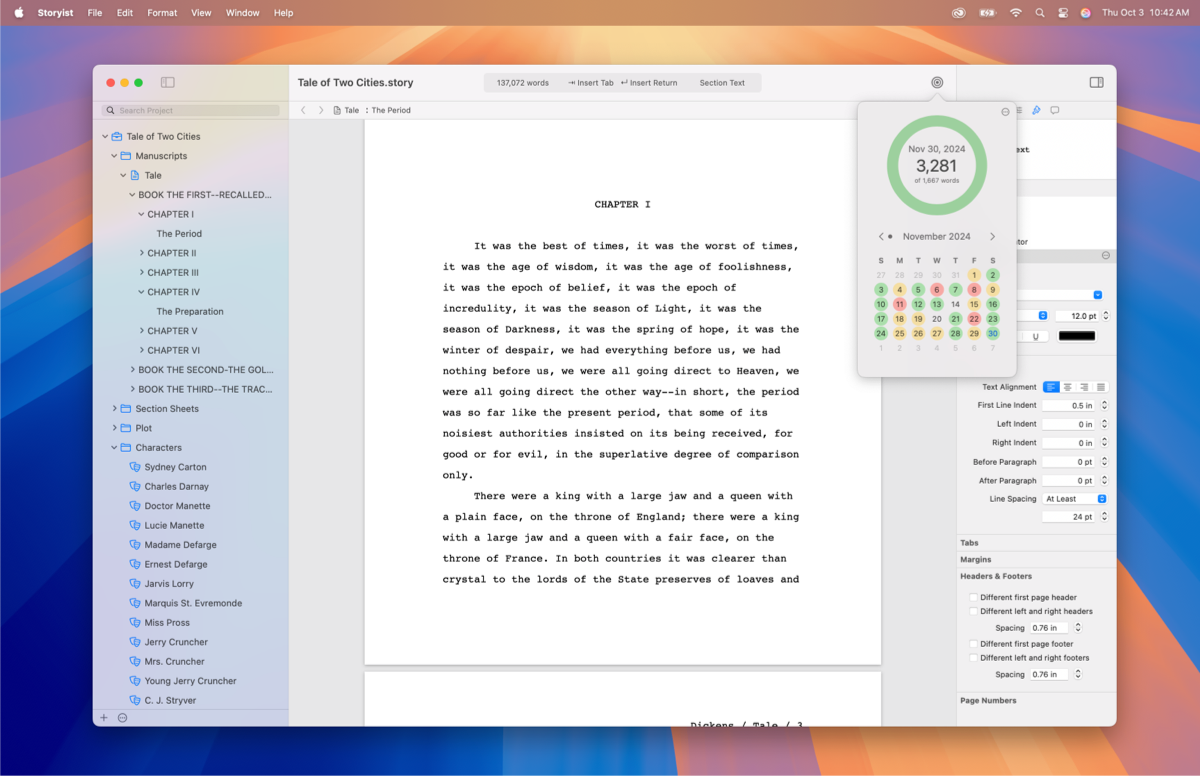Image resolution: width=1200 pixels, height=776 pixels.
Task: Select red-marked November 11 in calendar
Action: 899,304
